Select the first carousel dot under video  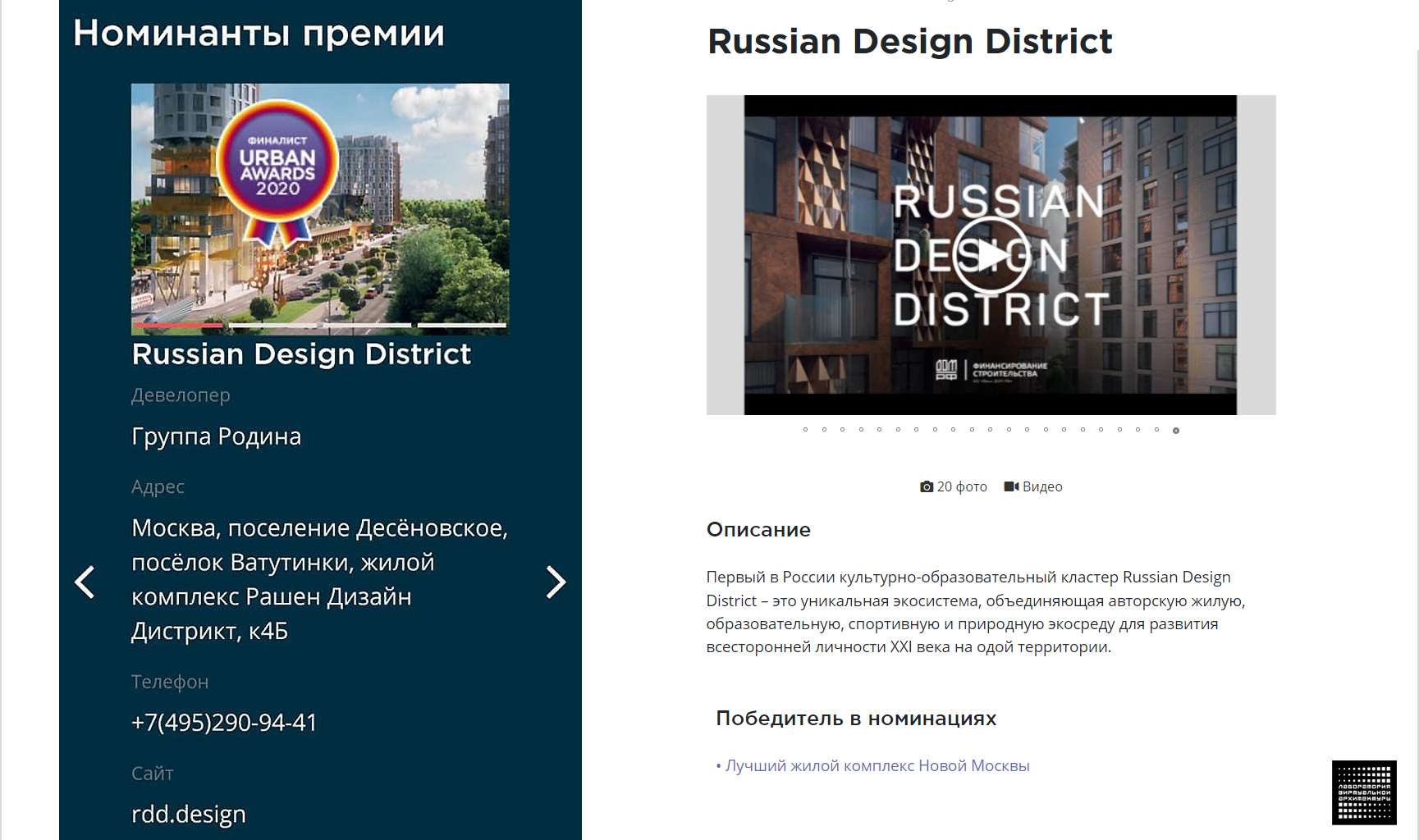806,429
